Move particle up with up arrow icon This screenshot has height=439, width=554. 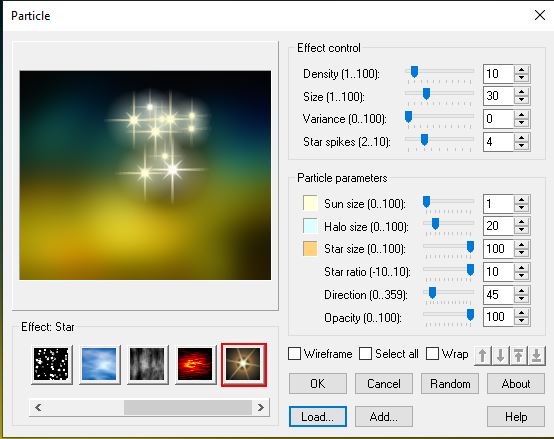click(483, 355)
